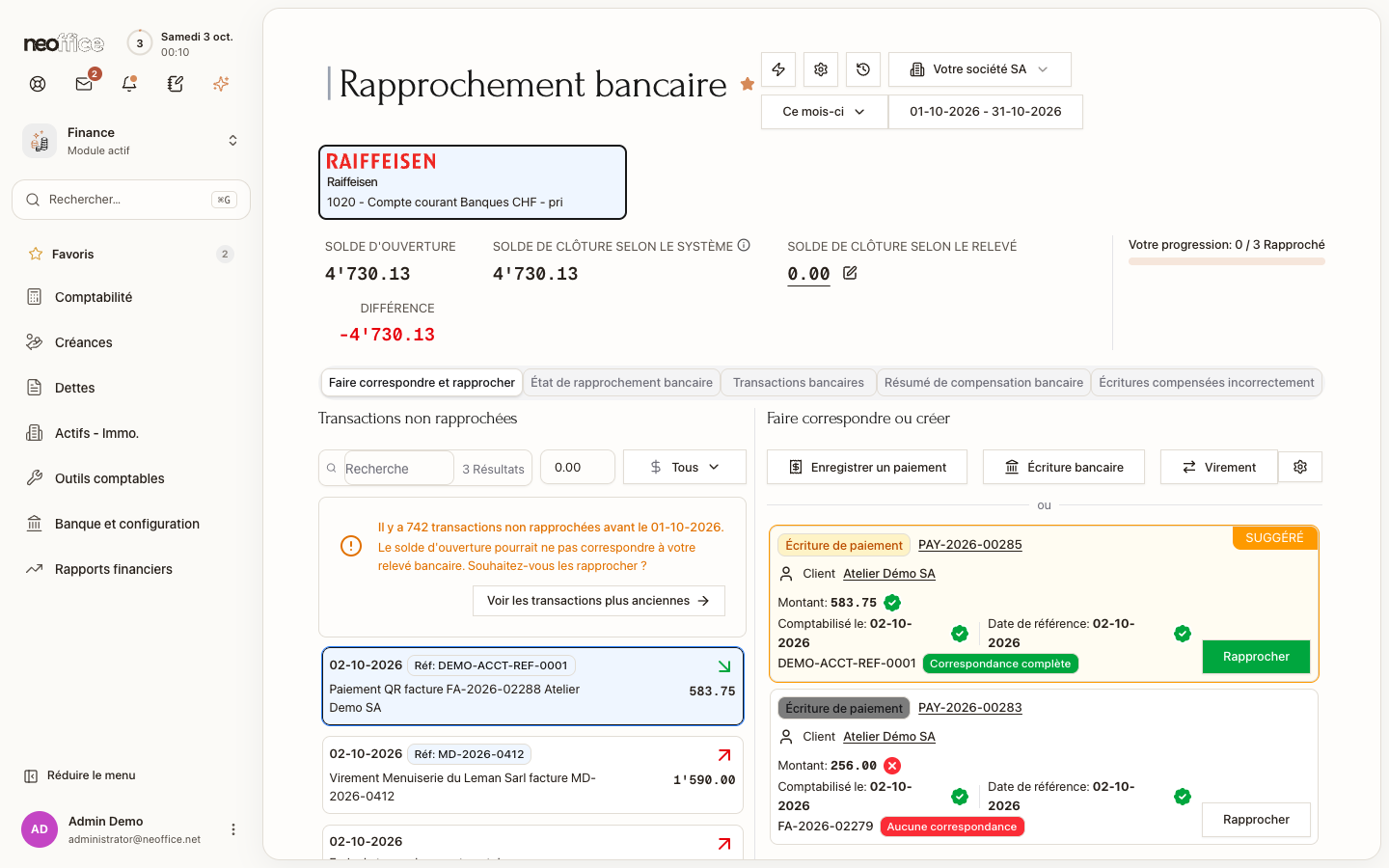Click the AI sparkles icon
The height and width of the screenshot is (868, 1389).
coord(221,84)
